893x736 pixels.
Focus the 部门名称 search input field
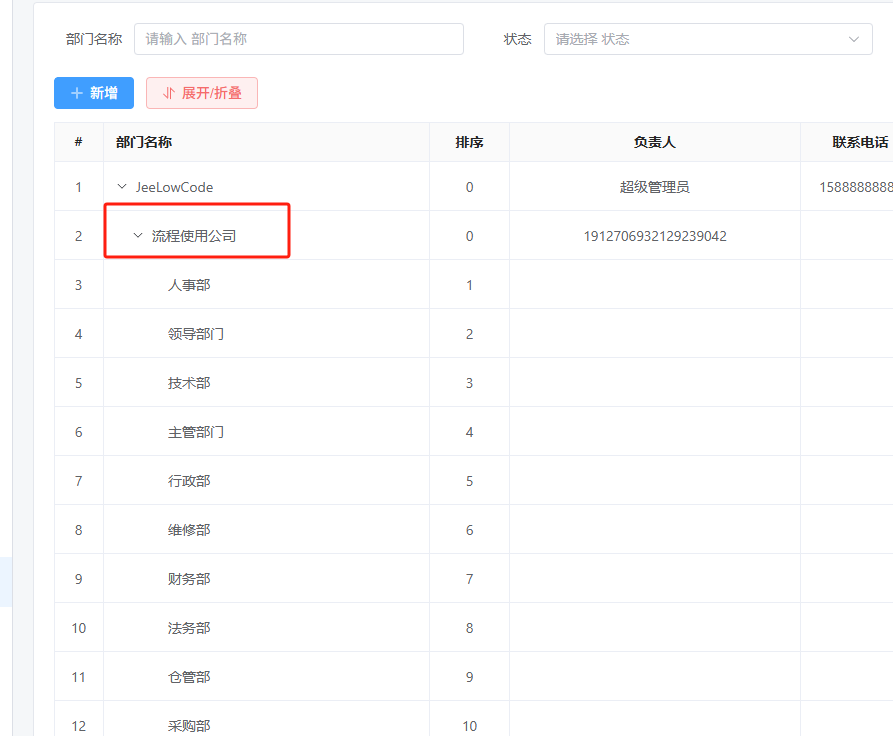tap(298, 39)
